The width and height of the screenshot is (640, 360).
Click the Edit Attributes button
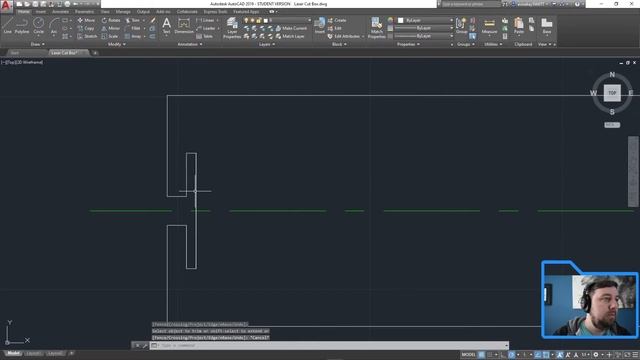tap(344, 36)
